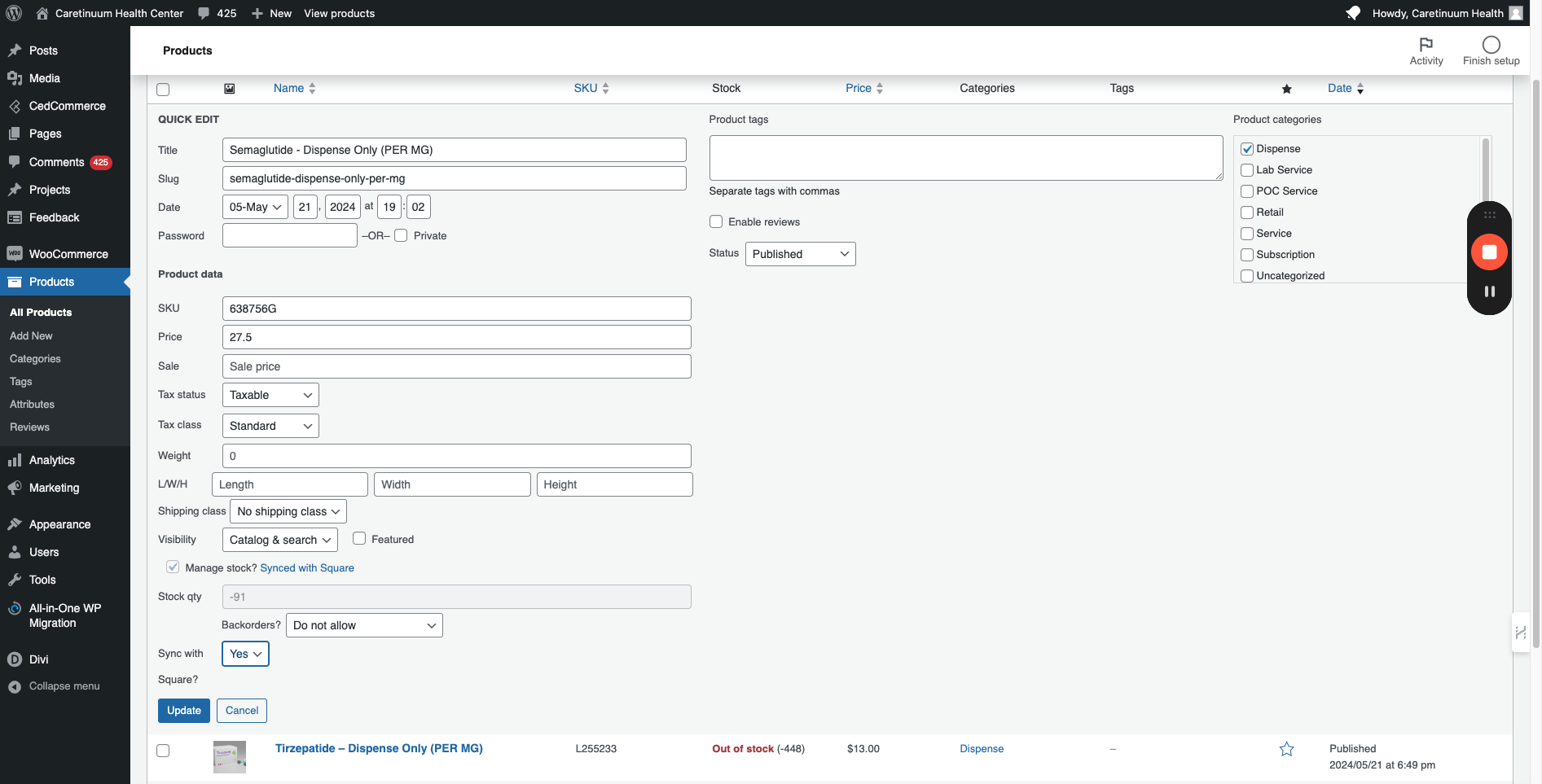Image resolution: width=1542 pixels, height=784 pixels.
Task: Uncheck the Dispense category
Action: click(x=1247, y=149)
